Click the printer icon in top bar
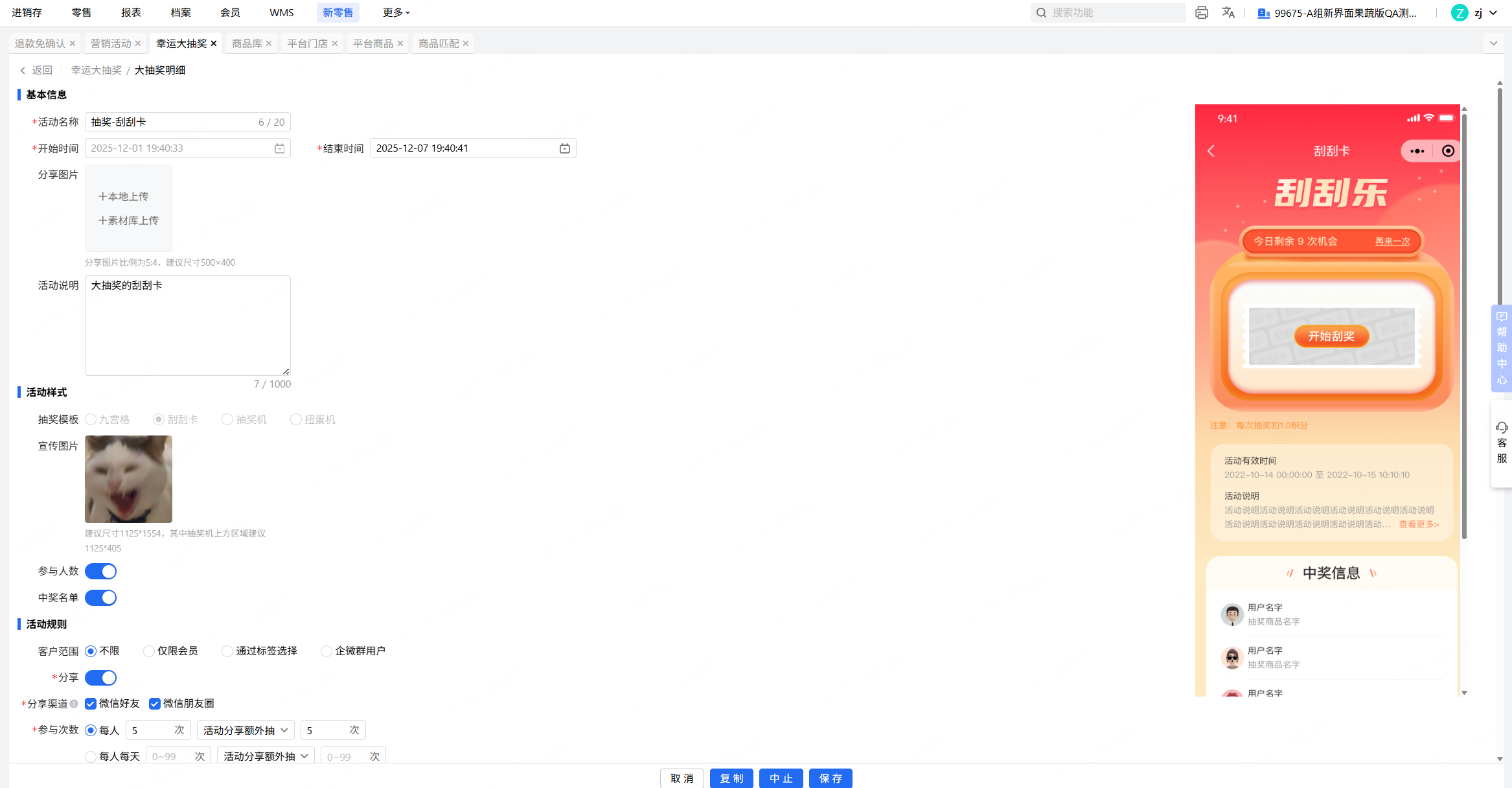The width and height of the screenshot is (1512, 788). (x=1202, y=12)
